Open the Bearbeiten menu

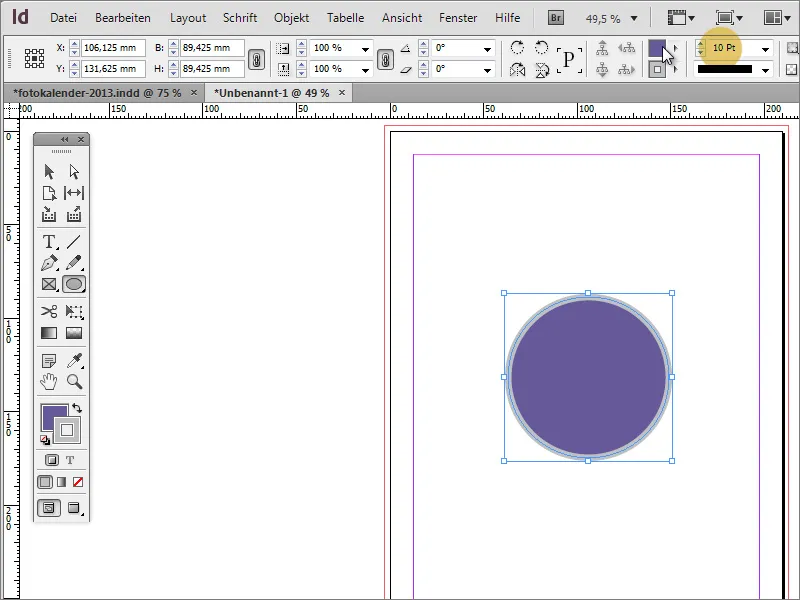point(123,18)
